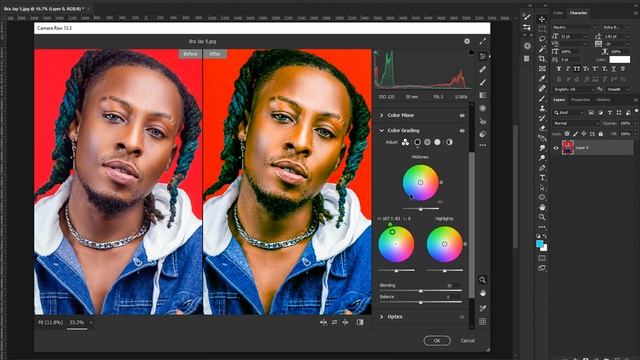
Task: Switch to the Color panel tab
Action: click(558, 13)
